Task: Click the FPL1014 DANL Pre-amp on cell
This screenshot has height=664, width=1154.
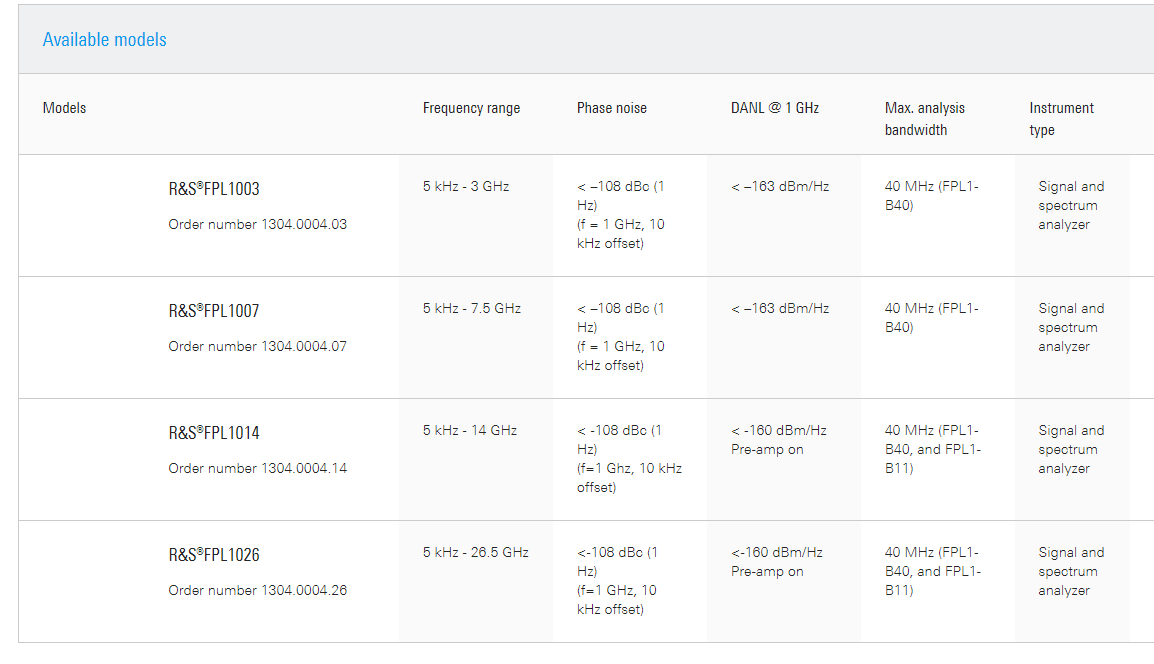Action: [779, 440]
